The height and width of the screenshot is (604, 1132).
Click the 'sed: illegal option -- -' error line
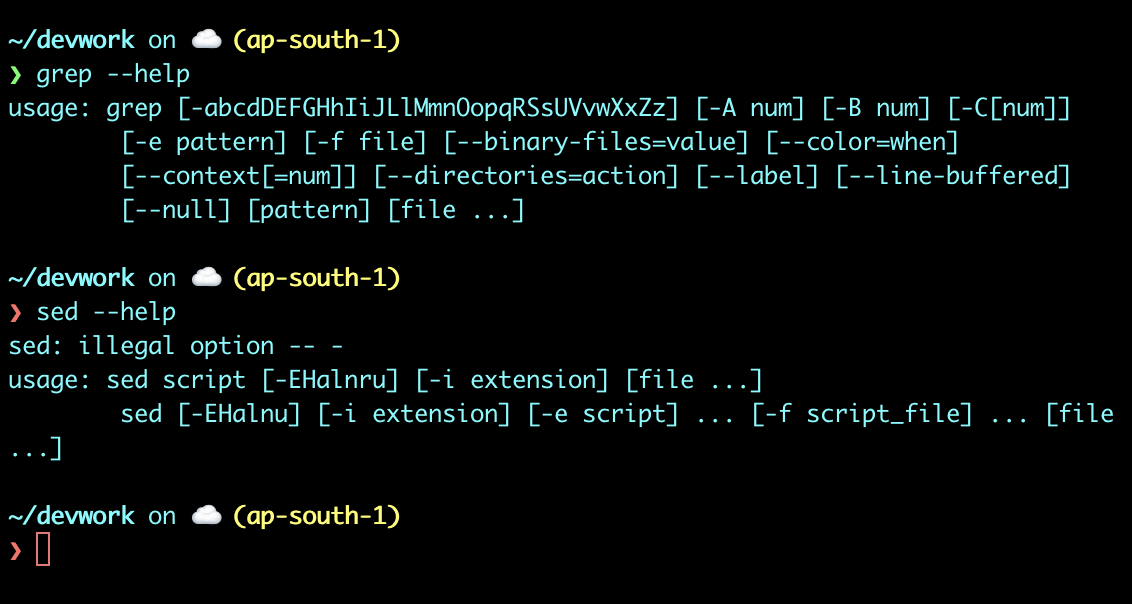pyautogui.click(x=175, y=346)
